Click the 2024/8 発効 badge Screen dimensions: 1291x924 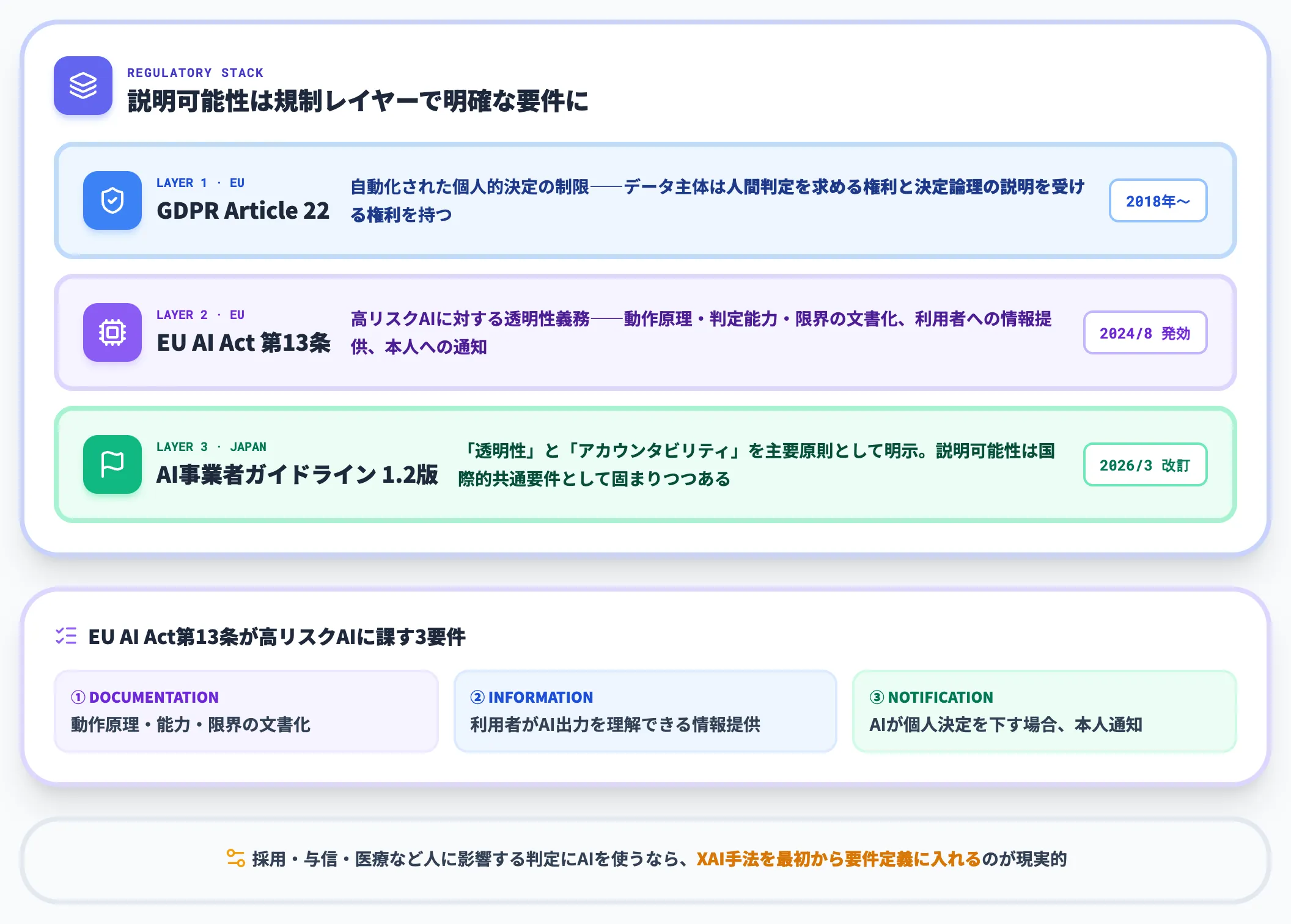pyautogui.click(x=1145, y=332)
